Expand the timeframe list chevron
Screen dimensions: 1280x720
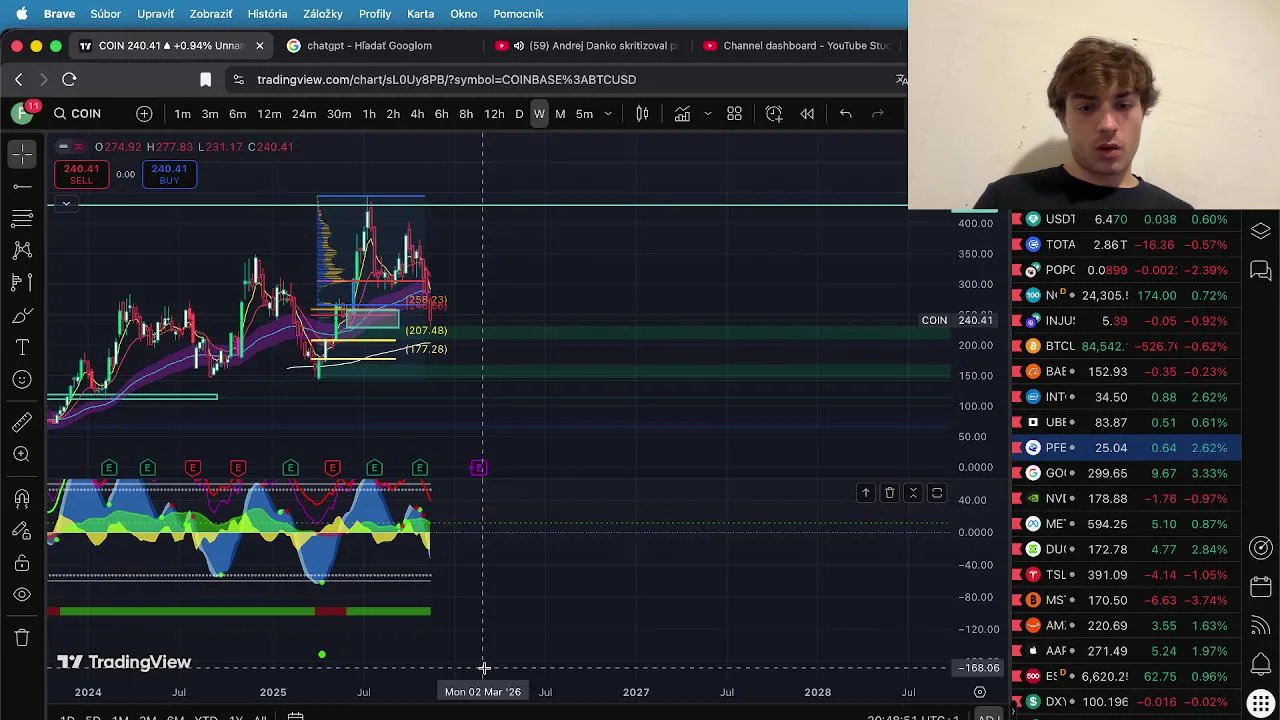[x=607, y=114]
